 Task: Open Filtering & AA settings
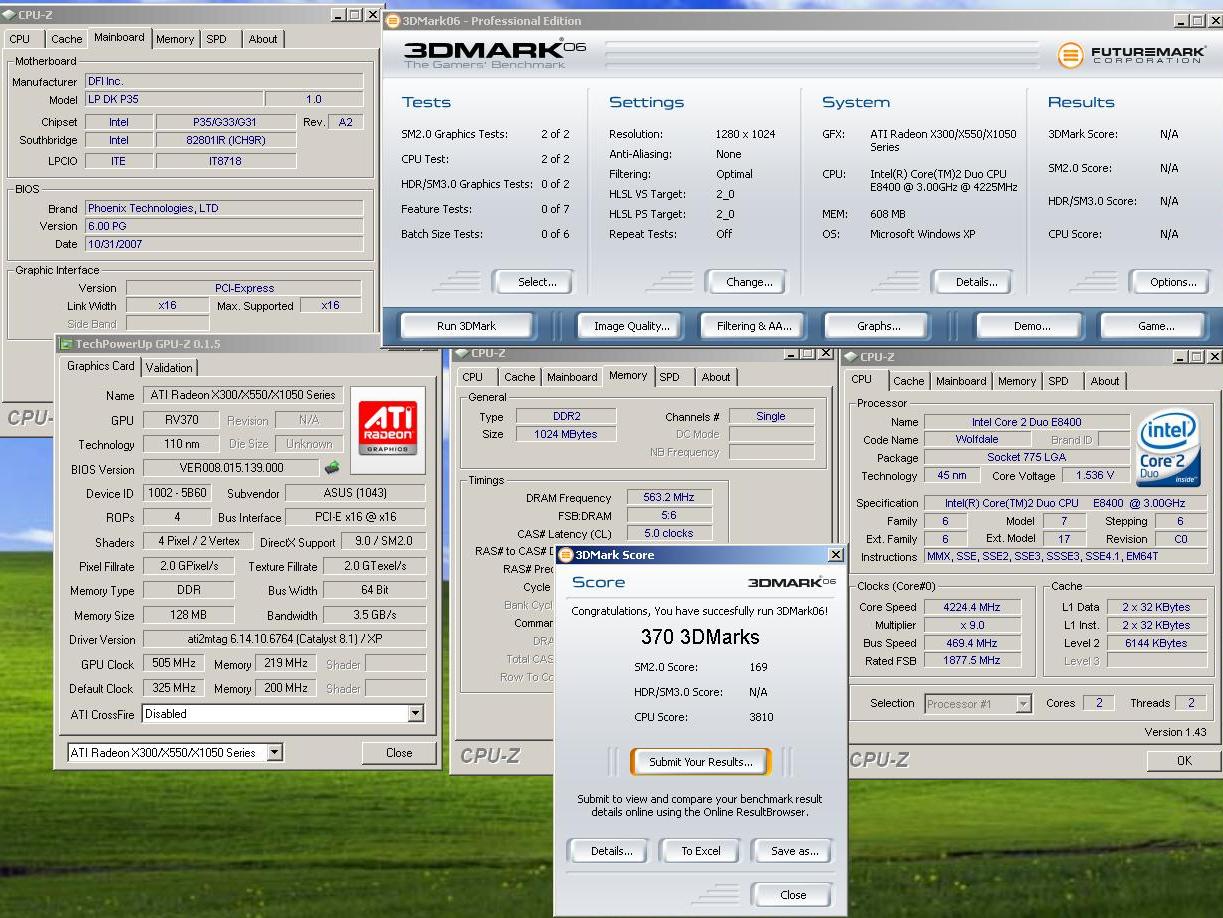754,326
